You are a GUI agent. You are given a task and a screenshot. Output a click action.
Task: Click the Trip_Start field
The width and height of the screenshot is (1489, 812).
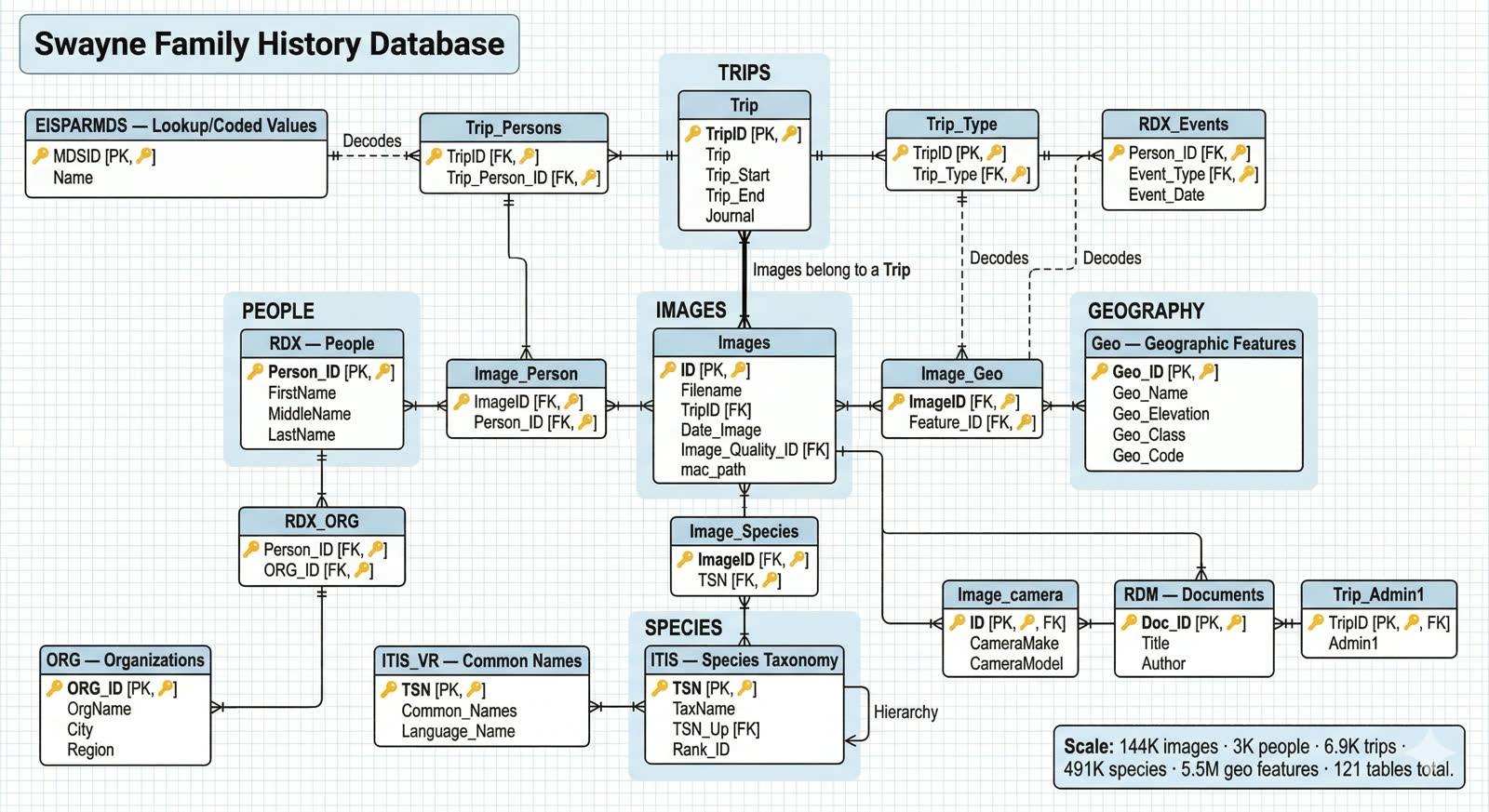(x=737, y=175)
